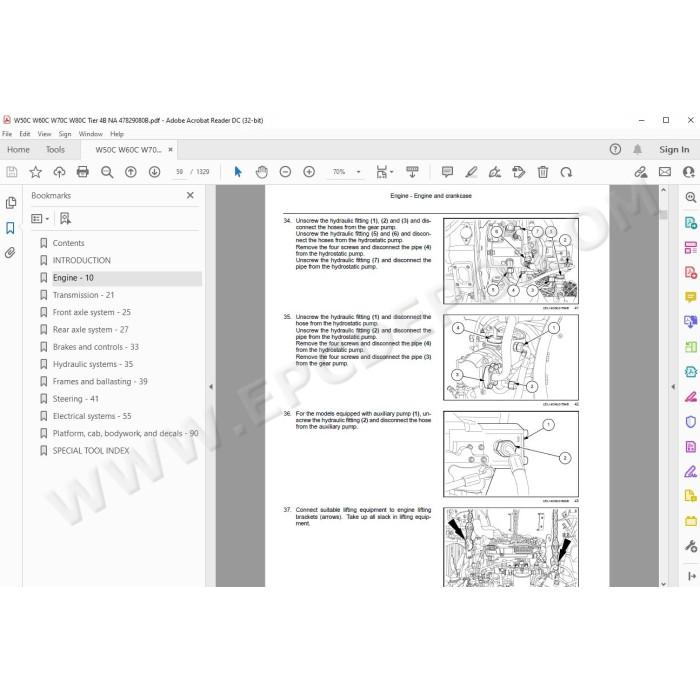The width and height of the screenshot is (700, 700).
Task: Open Electrical systems - 55 bookmark
Action: [x=92, y=416]
